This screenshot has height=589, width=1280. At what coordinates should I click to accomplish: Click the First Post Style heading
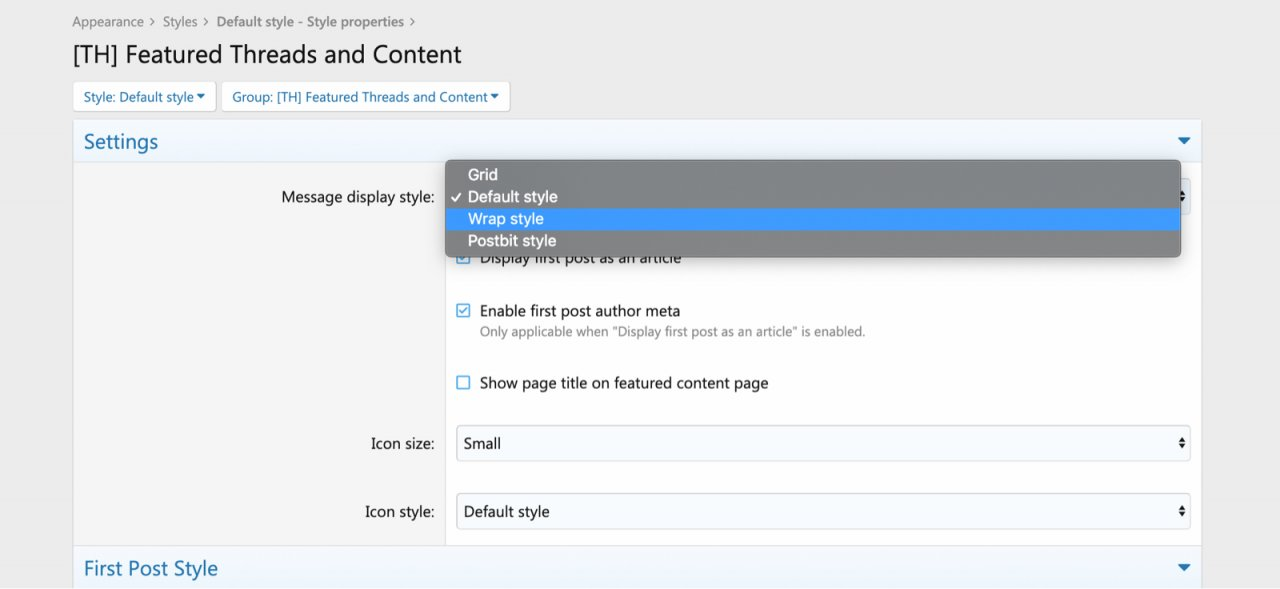point(151,568)
